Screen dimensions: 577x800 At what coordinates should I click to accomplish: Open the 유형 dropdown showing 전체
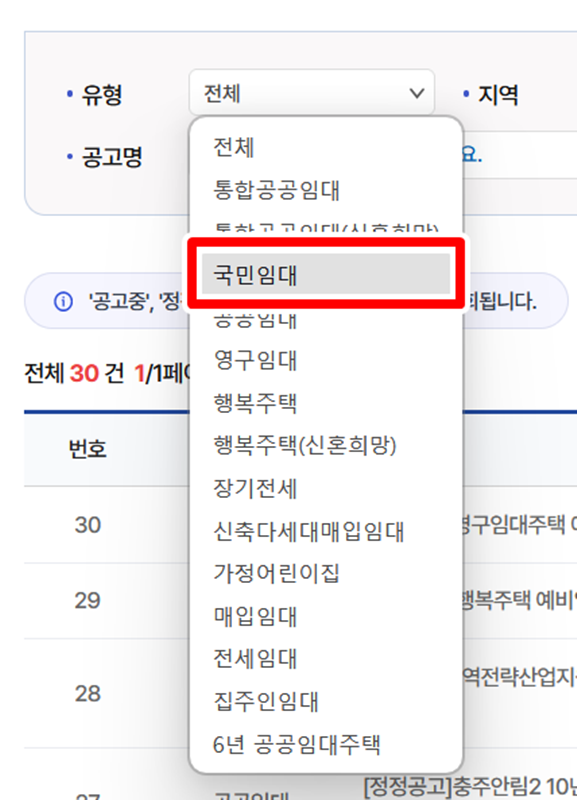click(311, 93)
